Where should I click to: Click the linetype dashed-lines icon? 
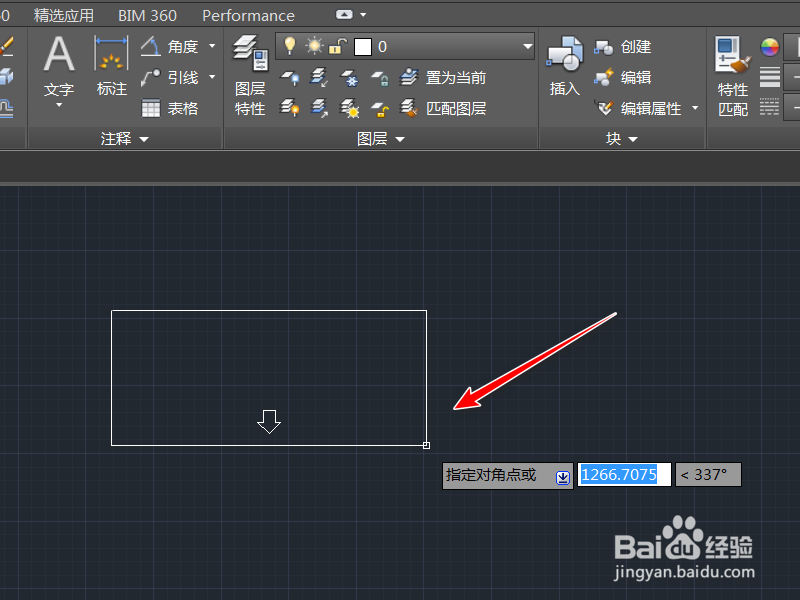coord(769,107)
